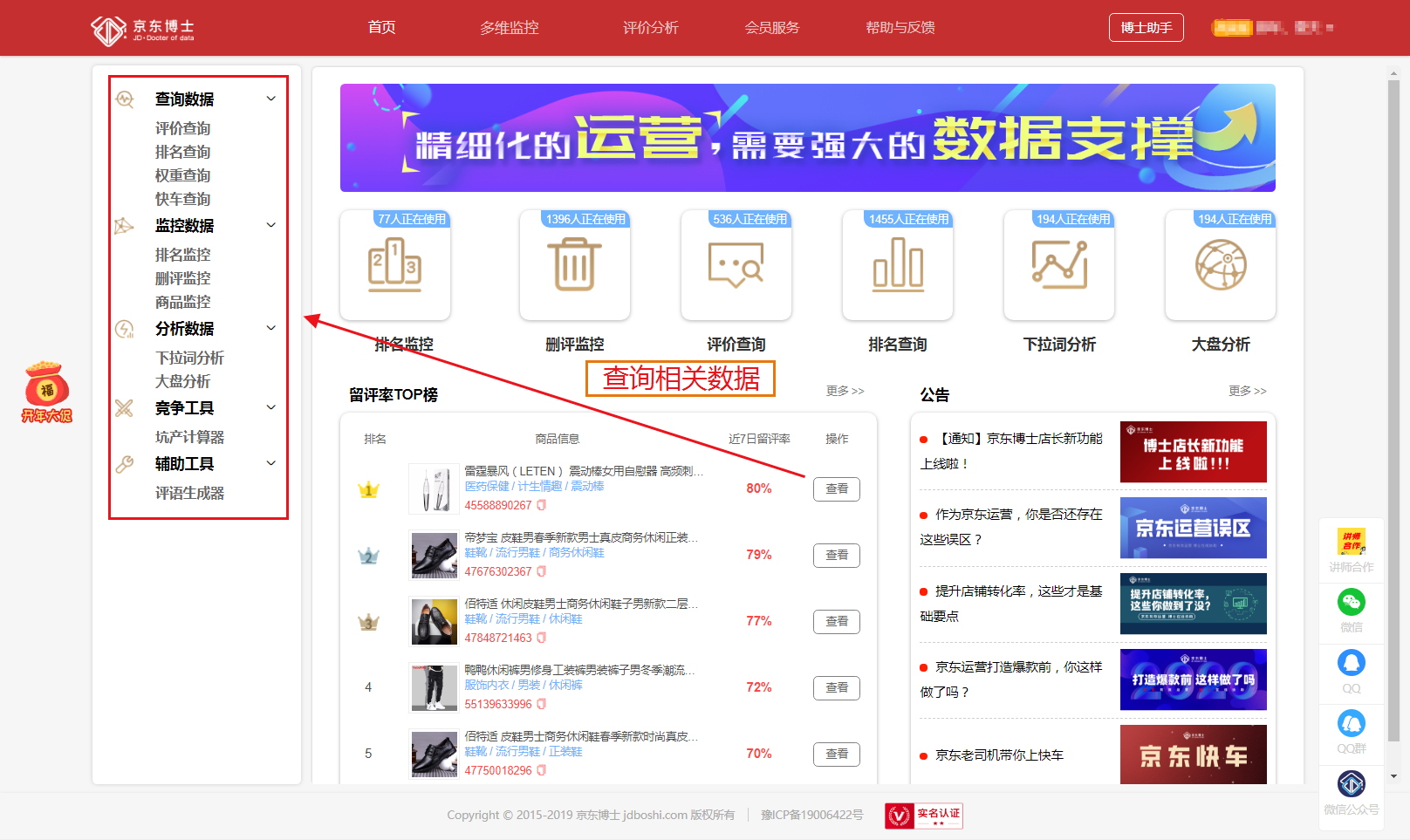Copy product ID 47676302367 via copy icon

[x=542, y=571]
